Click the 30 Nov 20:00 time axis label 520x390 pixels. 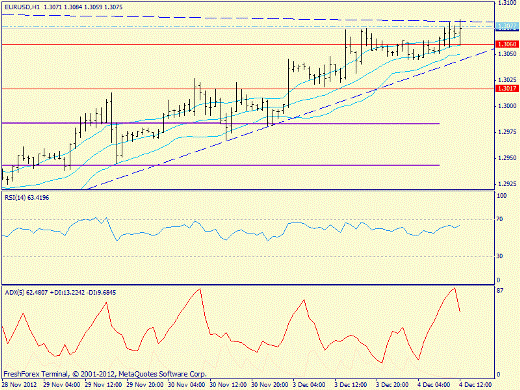point(270,384)
